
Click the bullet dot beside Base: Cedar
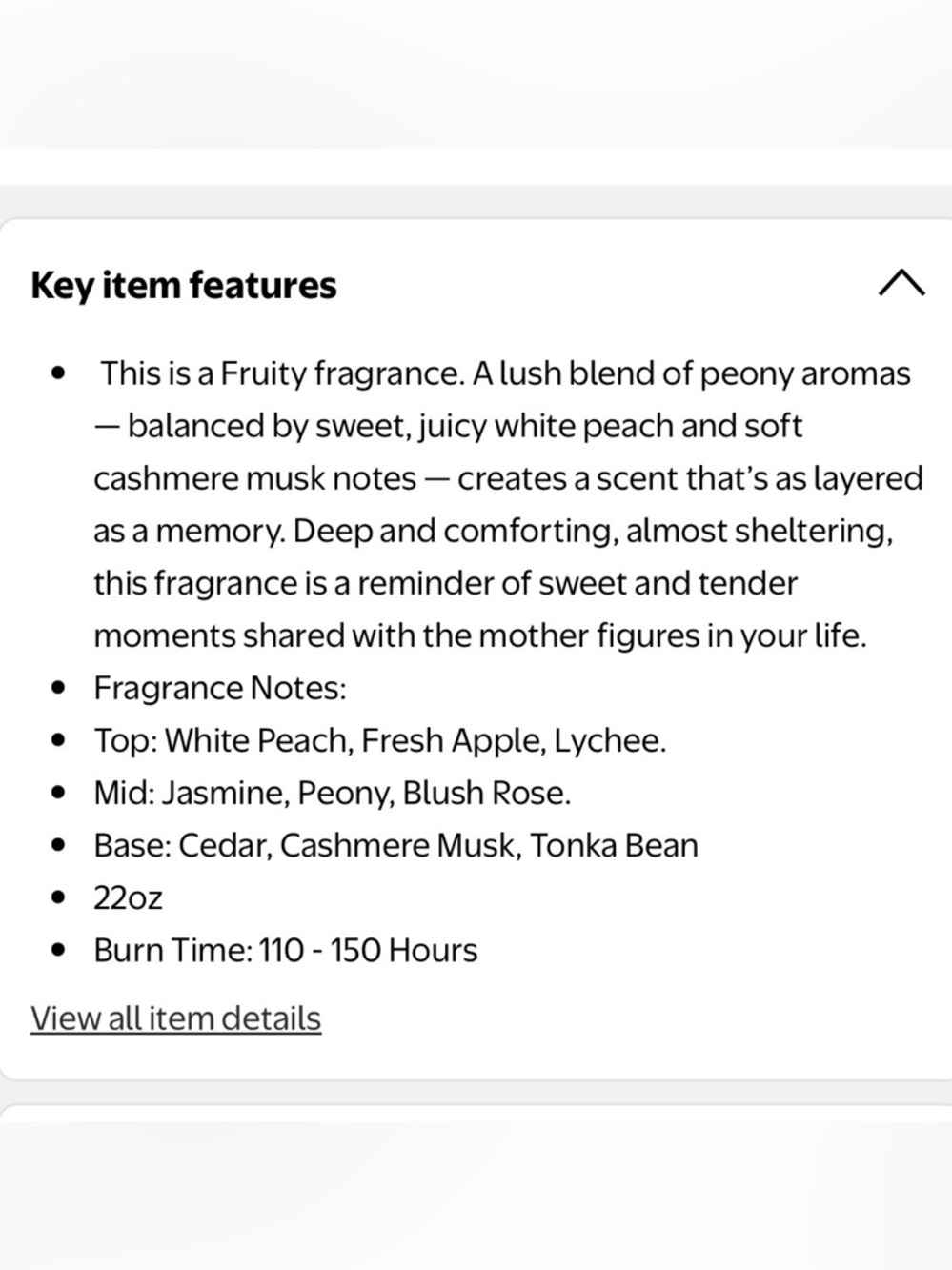click(60, 845)
